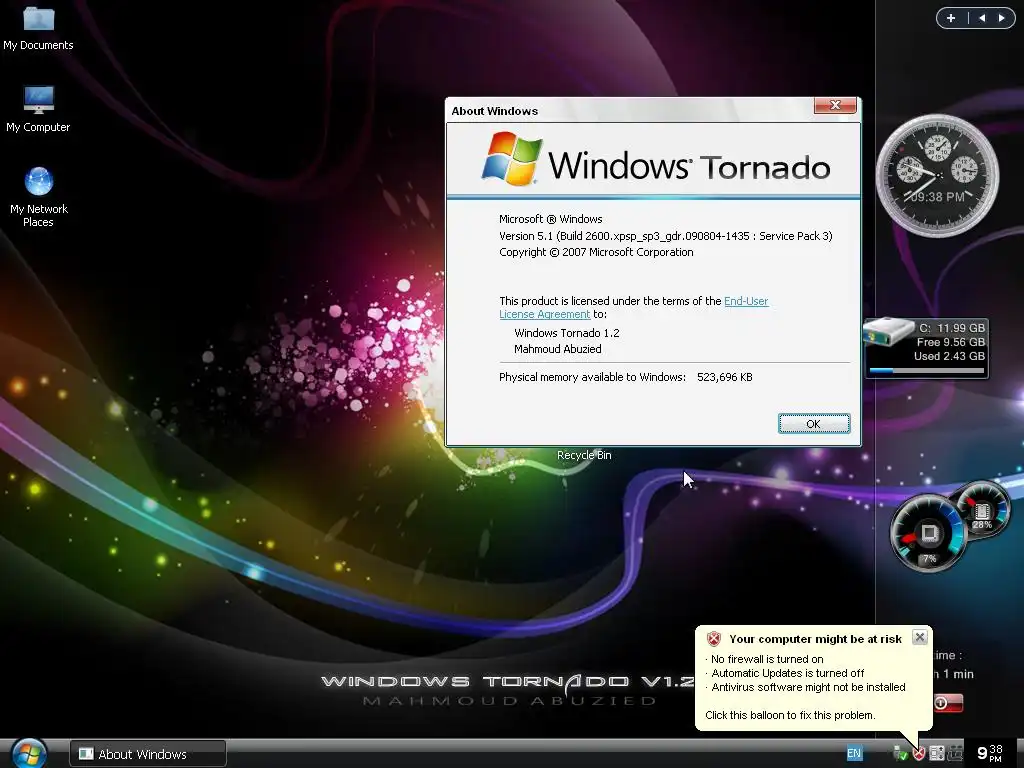Click the Safely Remove Hardware tray icon
Image resolution: width=1024 pixels, height=768 pixels.
pyautogui.click(x=901, y=753)
